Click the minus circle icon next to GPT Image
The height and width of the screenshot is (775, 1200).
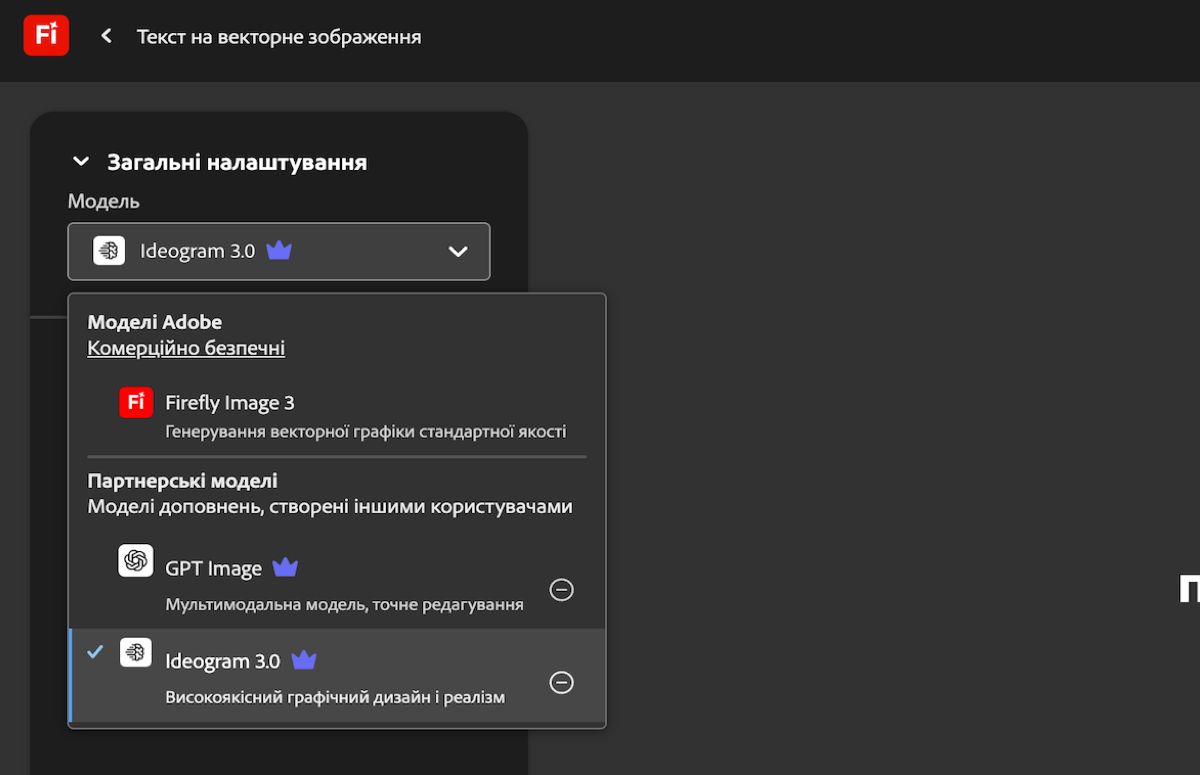pos(562,590)
